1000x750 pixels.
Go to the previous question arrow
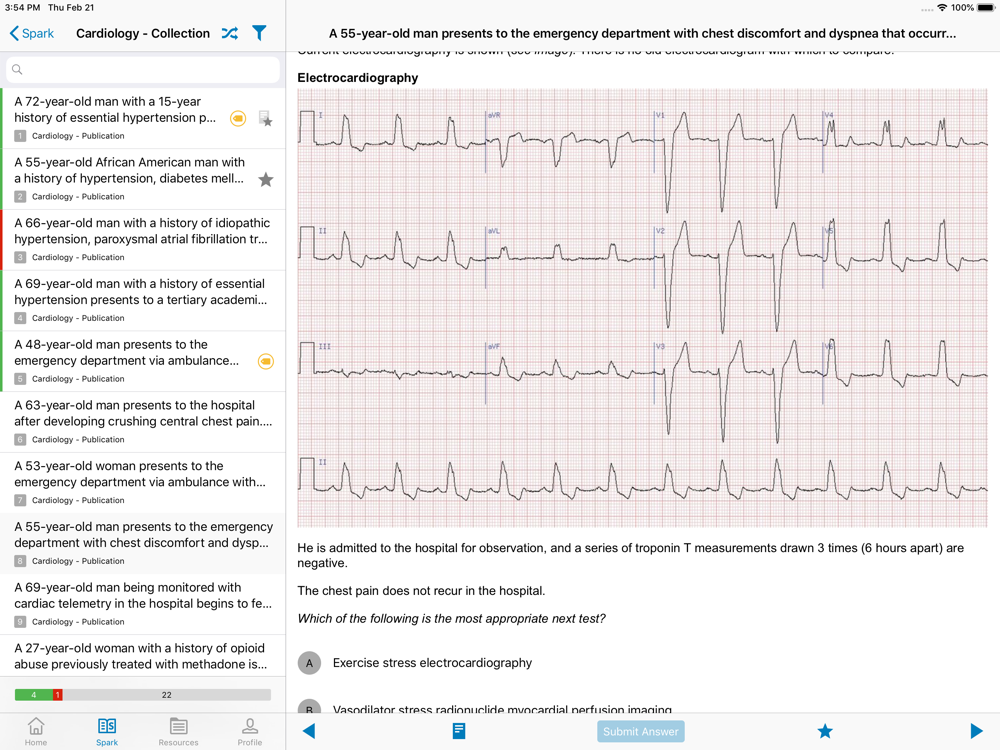pyautogui.click(x=309, y=731)
